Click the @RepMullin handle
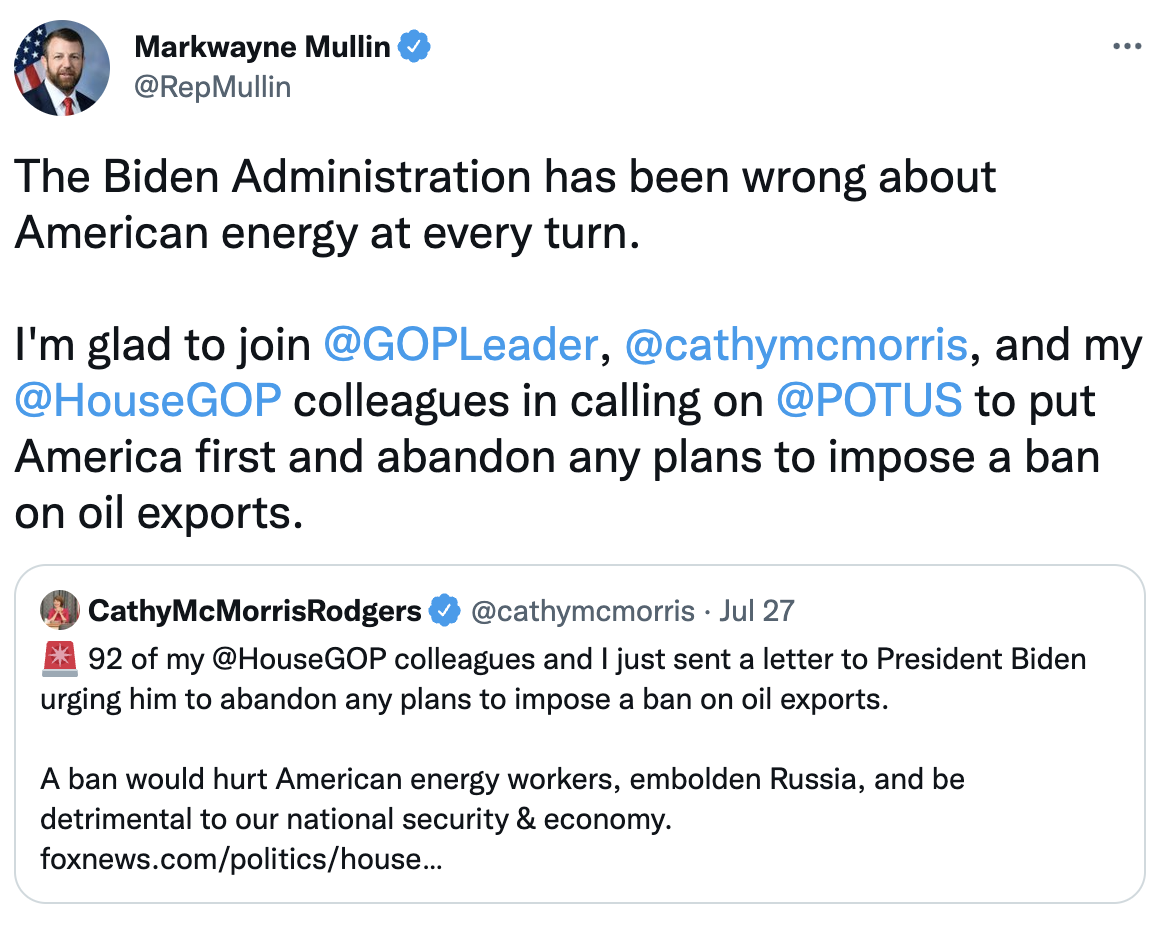Screen dimensions: 1168x932 pyautogui.click(x=212, y=87)
